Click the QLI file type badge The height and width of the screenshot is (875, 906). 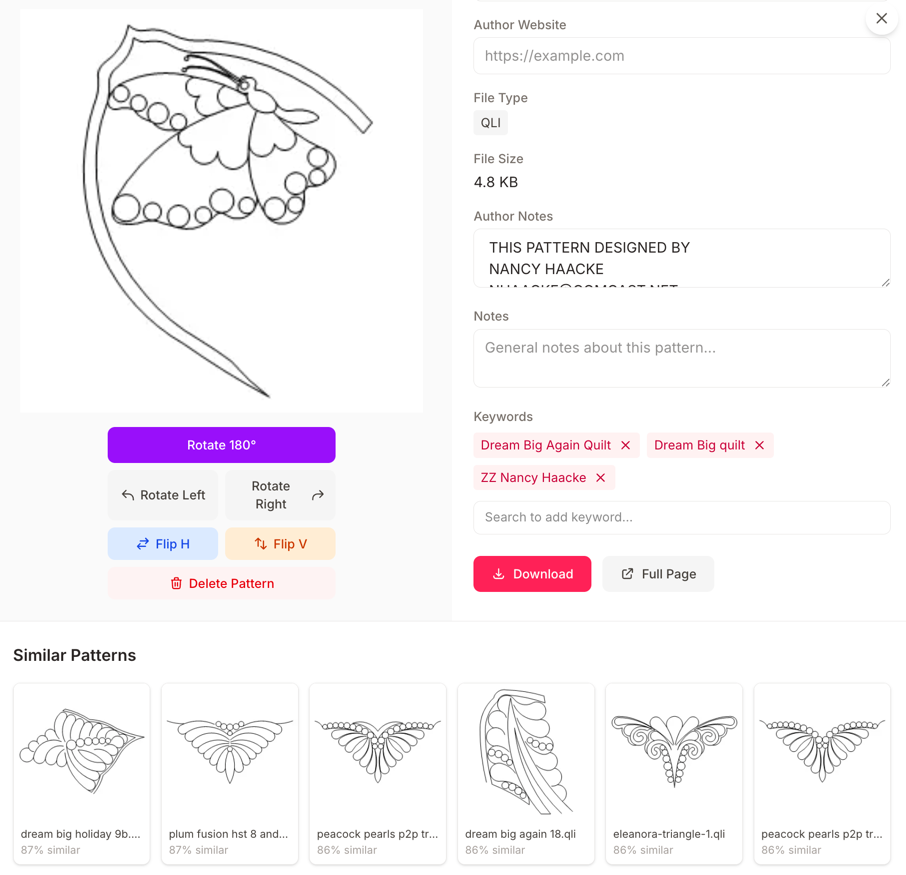click(490, 122)
